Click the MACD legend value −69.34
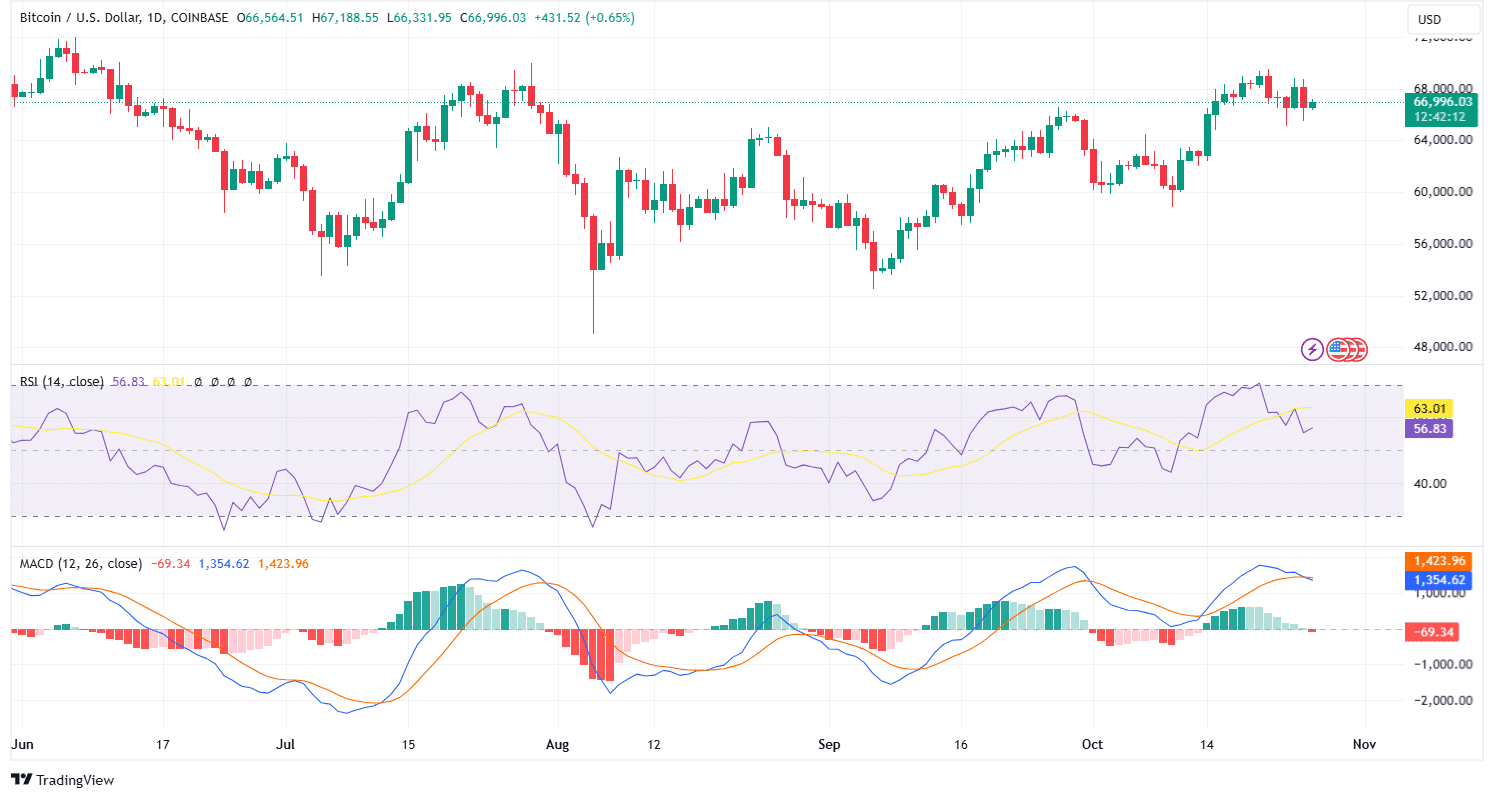Screen dimensions: 1494x799 [x=171, y=564]
